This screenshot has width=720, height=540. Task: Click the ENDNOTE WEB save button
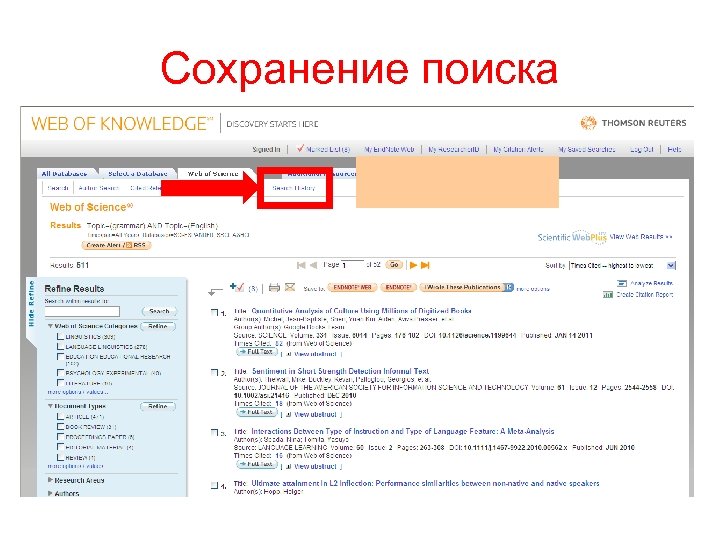pos(352,287)
